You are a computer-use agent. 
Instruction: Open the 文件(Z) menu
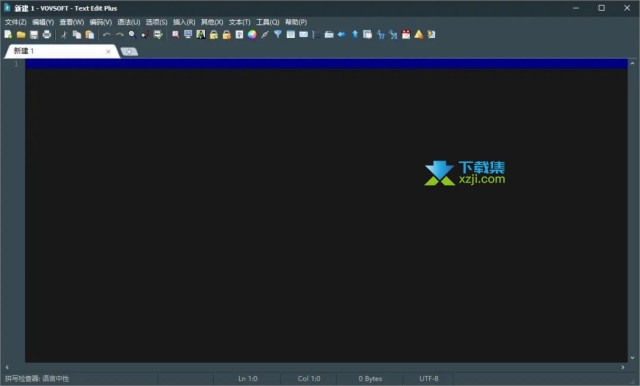coord(16,22)
